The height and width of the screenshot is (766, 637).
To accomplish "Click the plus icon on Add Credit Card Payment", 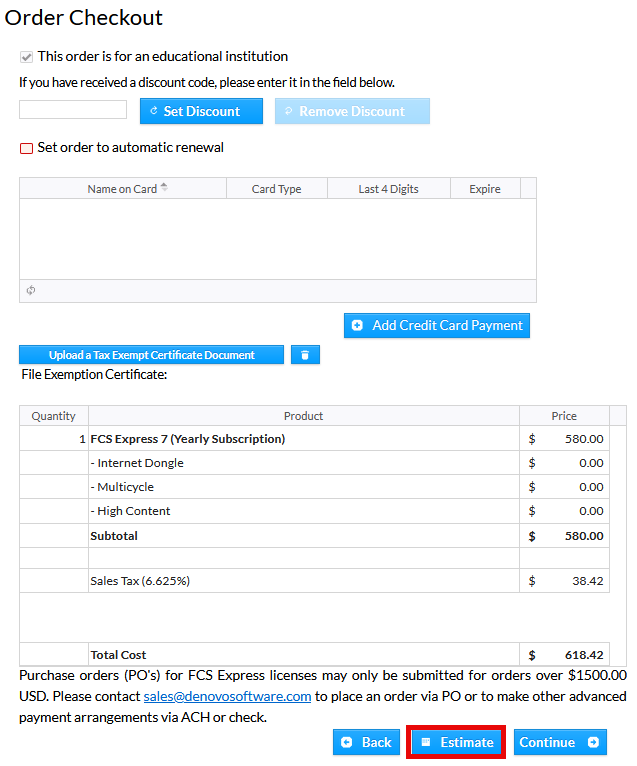I will pyautogui.click(x=357, y=325).
